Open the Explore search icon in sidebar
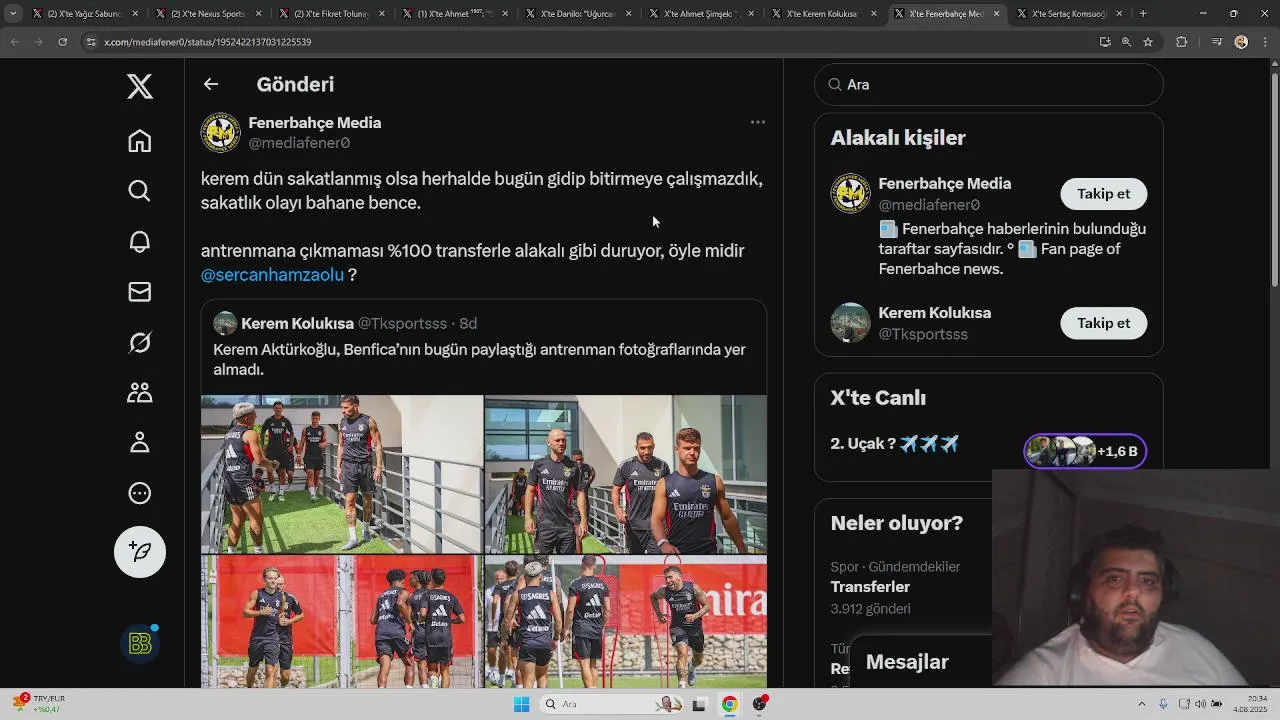Image resolution: width=1280 pixels, height=720 pixels. click(140, 191)
